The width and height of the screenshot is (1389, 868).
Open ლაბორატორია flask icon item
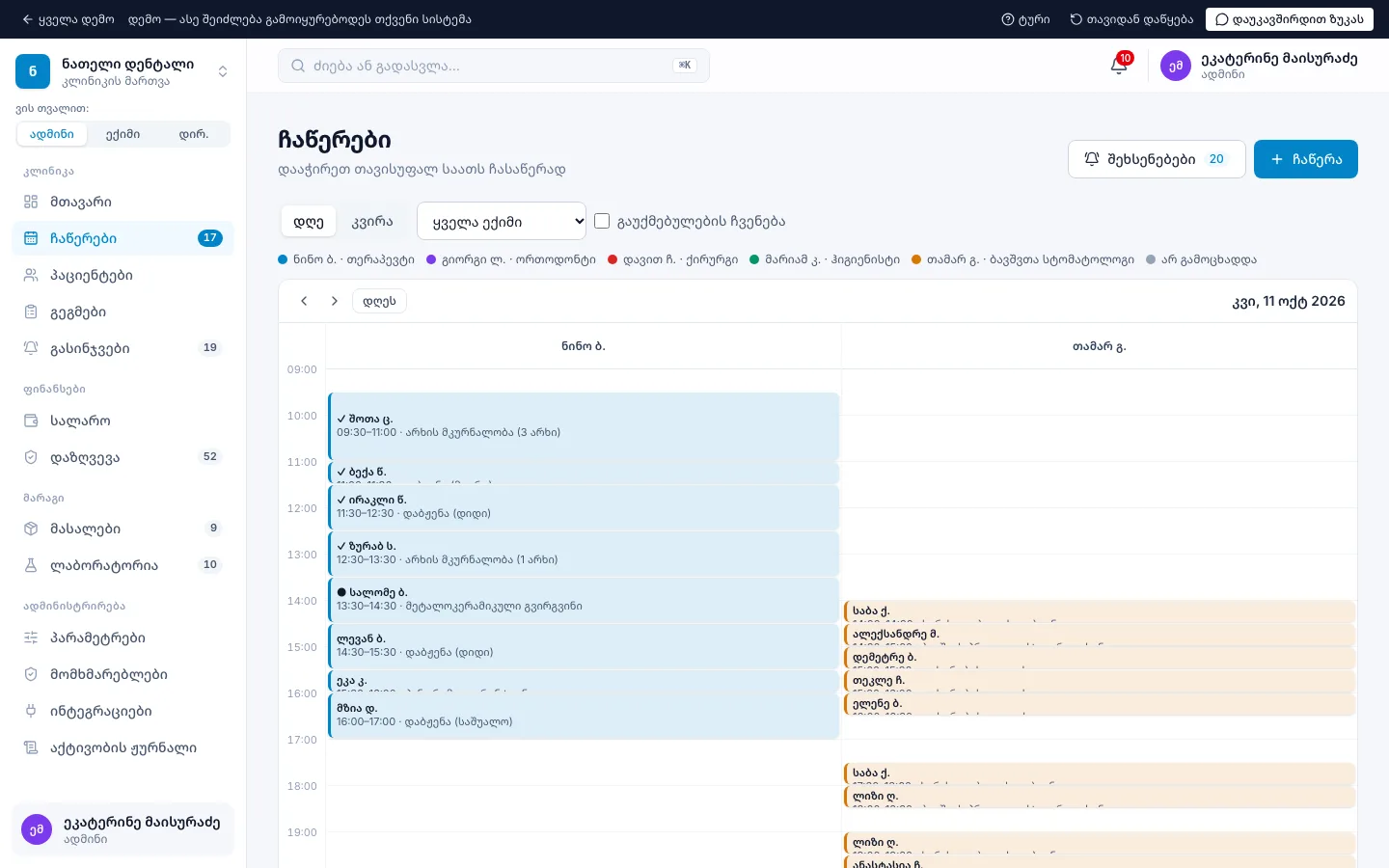[x=31, y=565]
